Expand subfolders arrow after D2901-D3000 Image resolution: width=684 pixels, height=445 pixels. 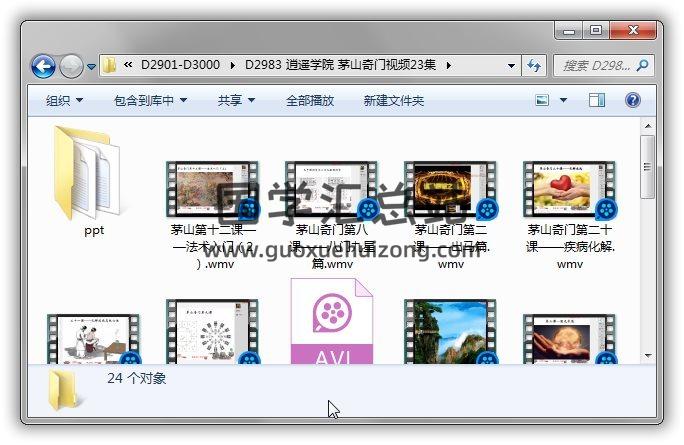(x=233, y=65)
